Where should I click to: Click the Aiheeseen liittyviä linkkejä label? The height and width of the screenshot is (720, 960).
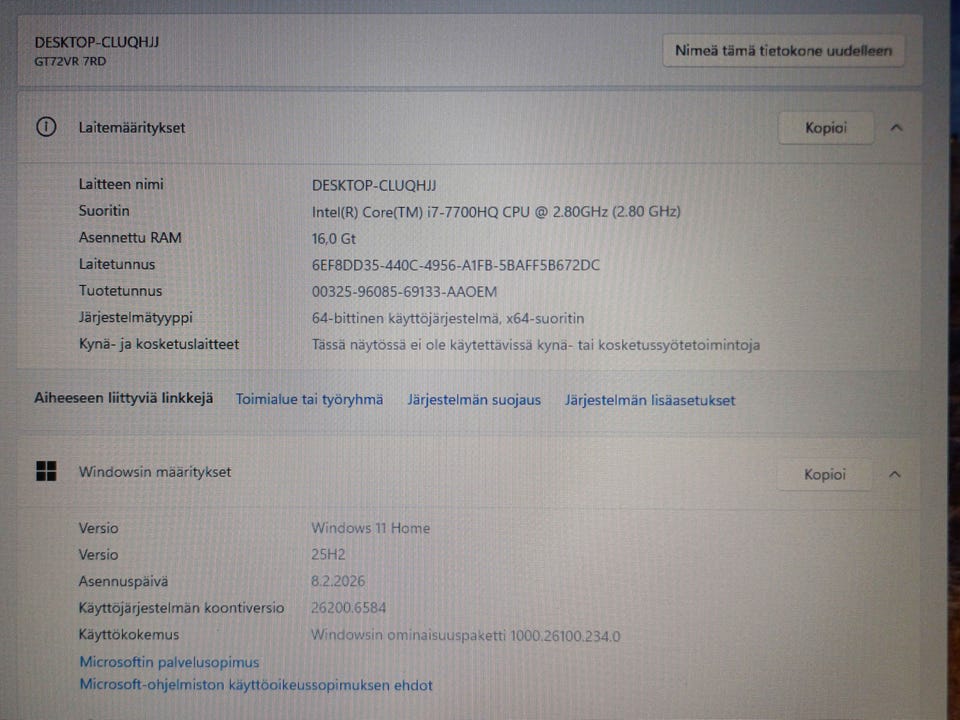(124, 398)
